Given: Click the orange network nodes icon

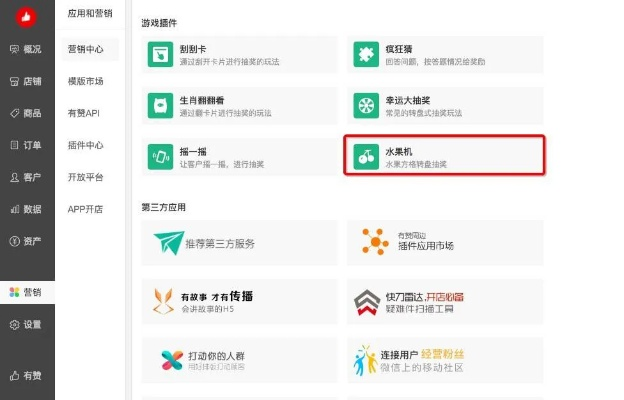Looking at the screenshot, I should click(375, 242).
